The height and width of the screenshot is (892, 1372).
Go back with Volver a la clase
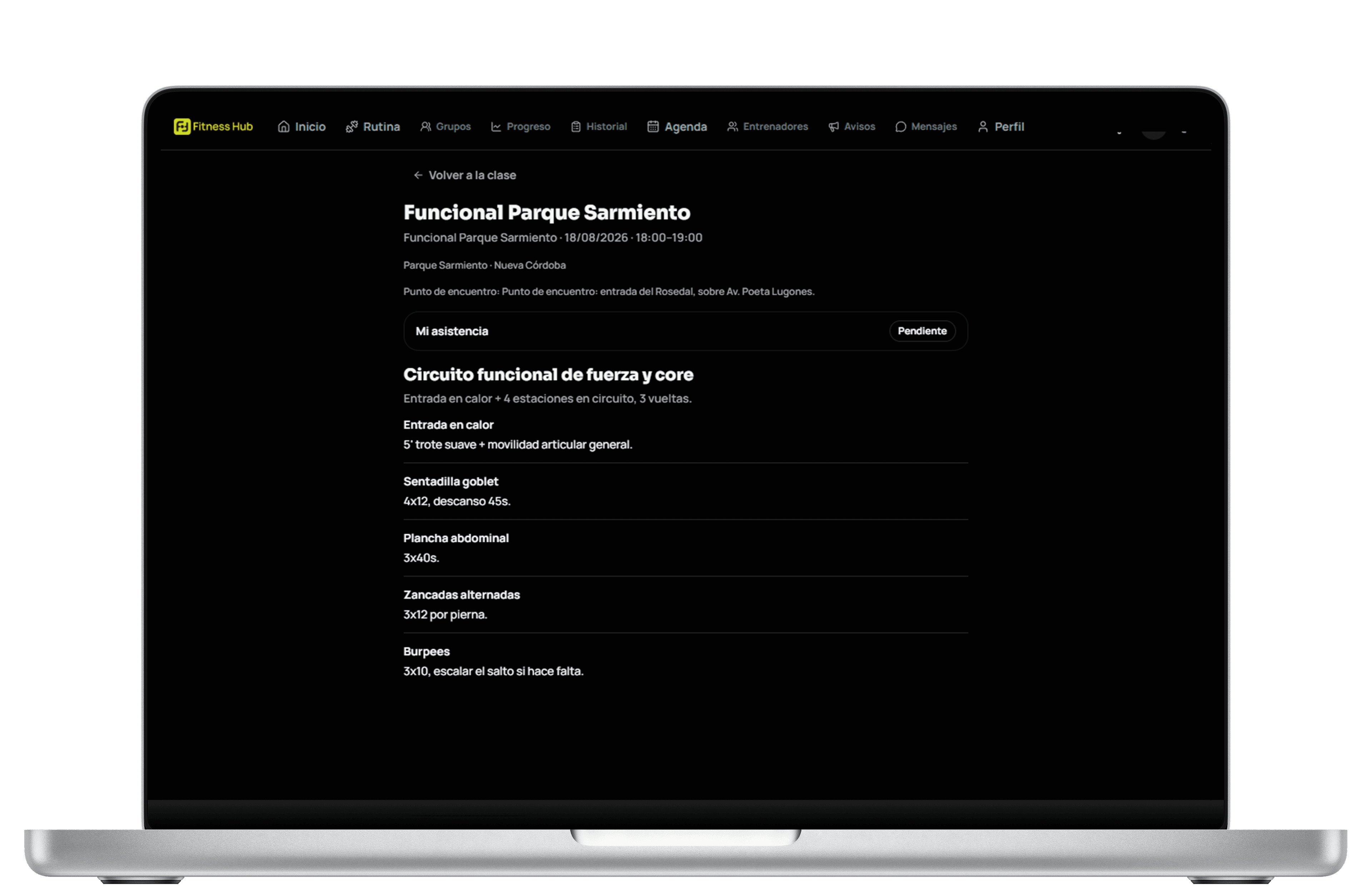[x=464, y=175]
